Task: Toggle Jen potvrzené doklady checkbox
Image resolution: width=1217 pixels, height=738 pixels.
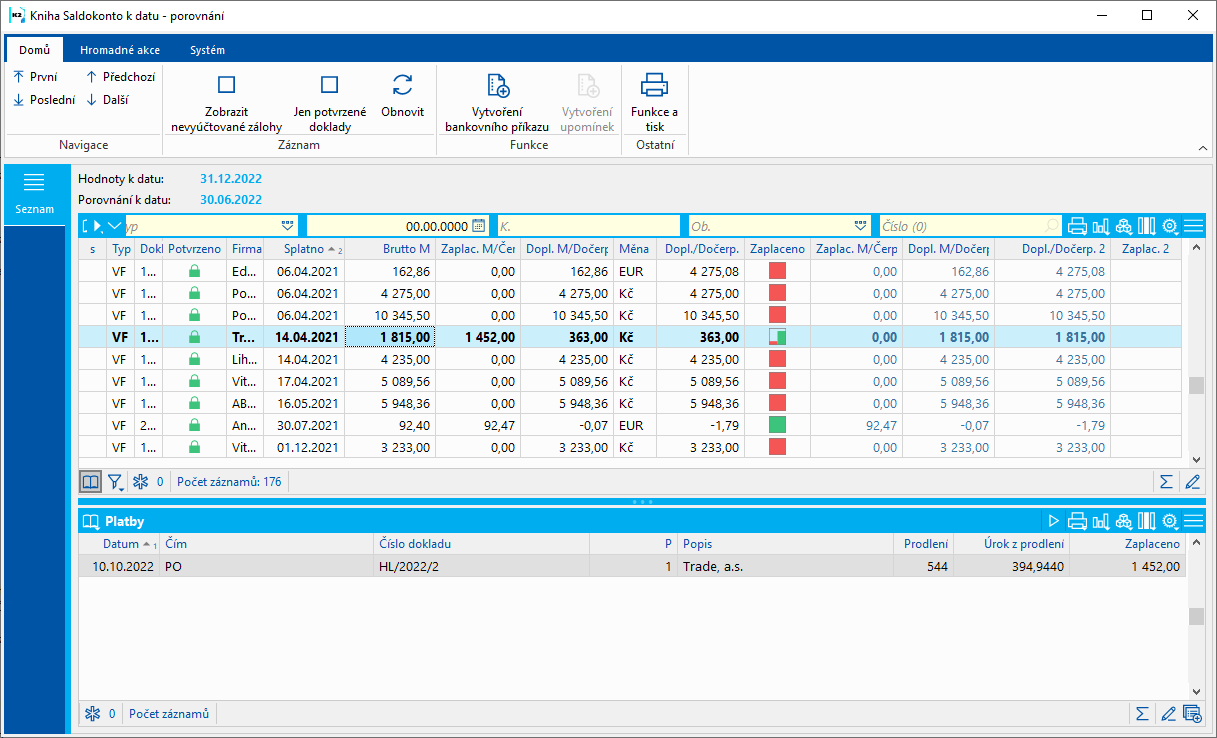Action: pyautogui.click(x=329, y=86)
